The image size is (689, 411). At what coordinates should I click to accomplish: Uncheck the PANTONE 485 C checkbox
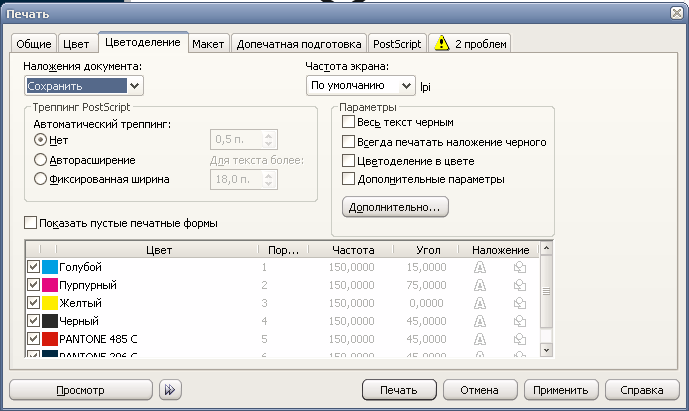click(x=33, y=339)
